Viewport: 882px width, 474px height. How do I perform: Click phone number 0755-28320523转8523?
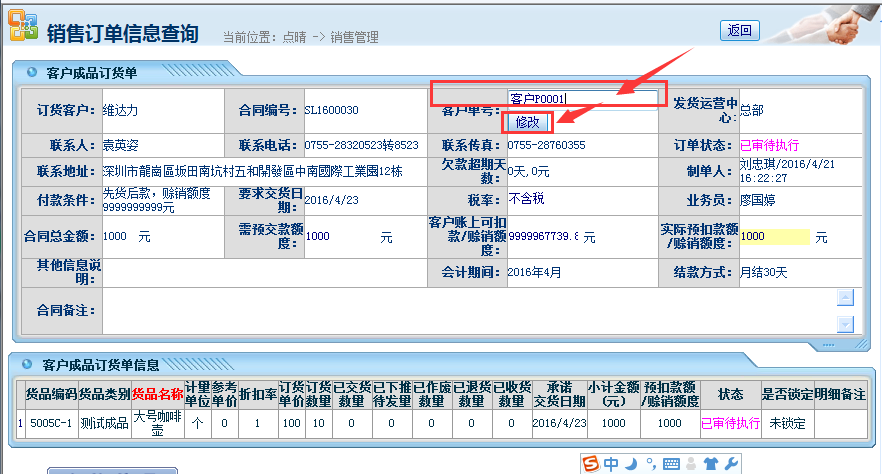(x=362, y=145)
